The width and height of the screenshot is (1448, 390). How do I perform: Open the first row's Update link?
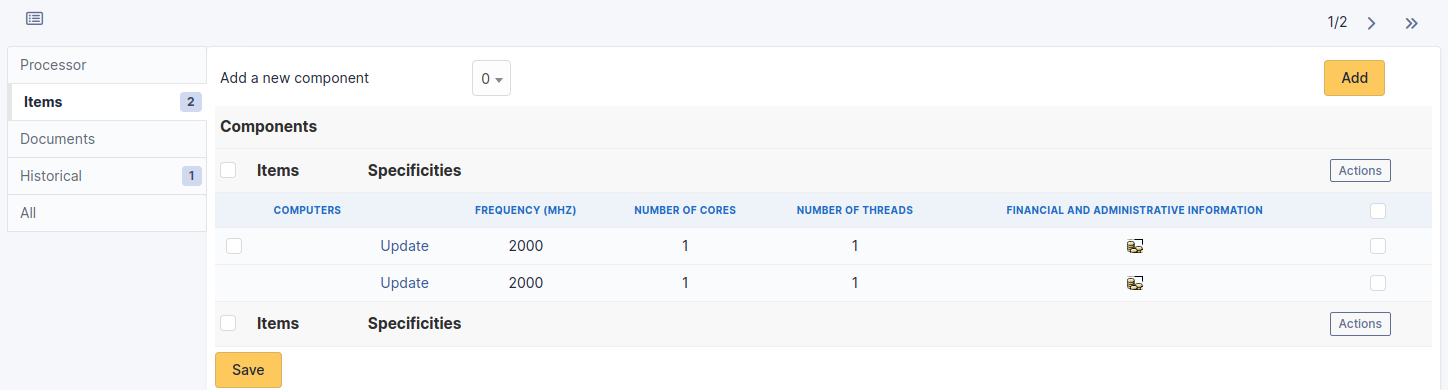point(404,246)
